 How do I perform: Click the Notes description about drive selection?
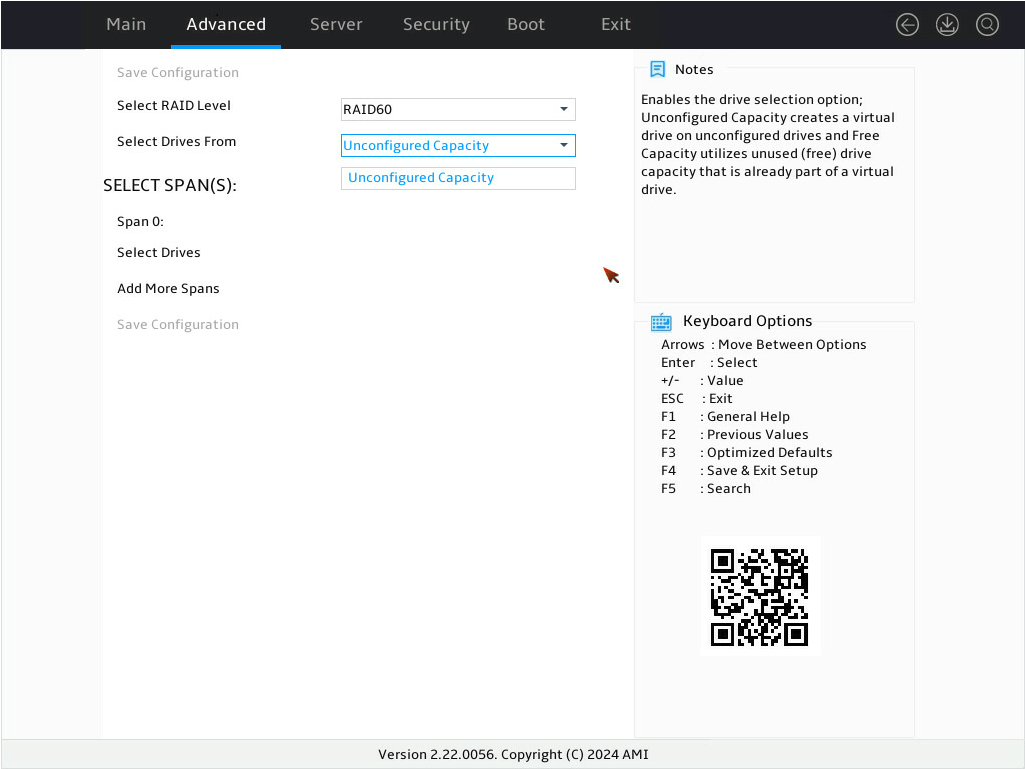coord(768,145)
